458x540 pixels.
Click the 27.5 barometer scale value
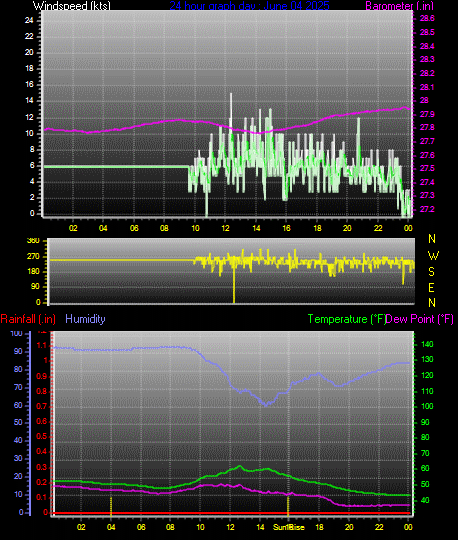tap(427, 168)
